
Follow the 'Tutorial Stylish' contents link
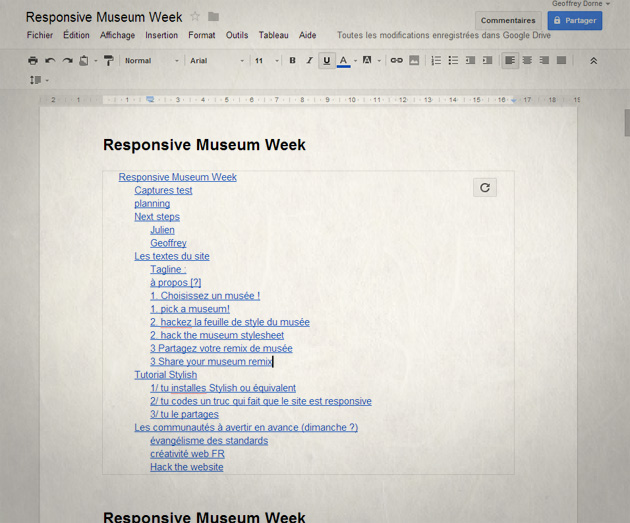[x=166, y=375]
